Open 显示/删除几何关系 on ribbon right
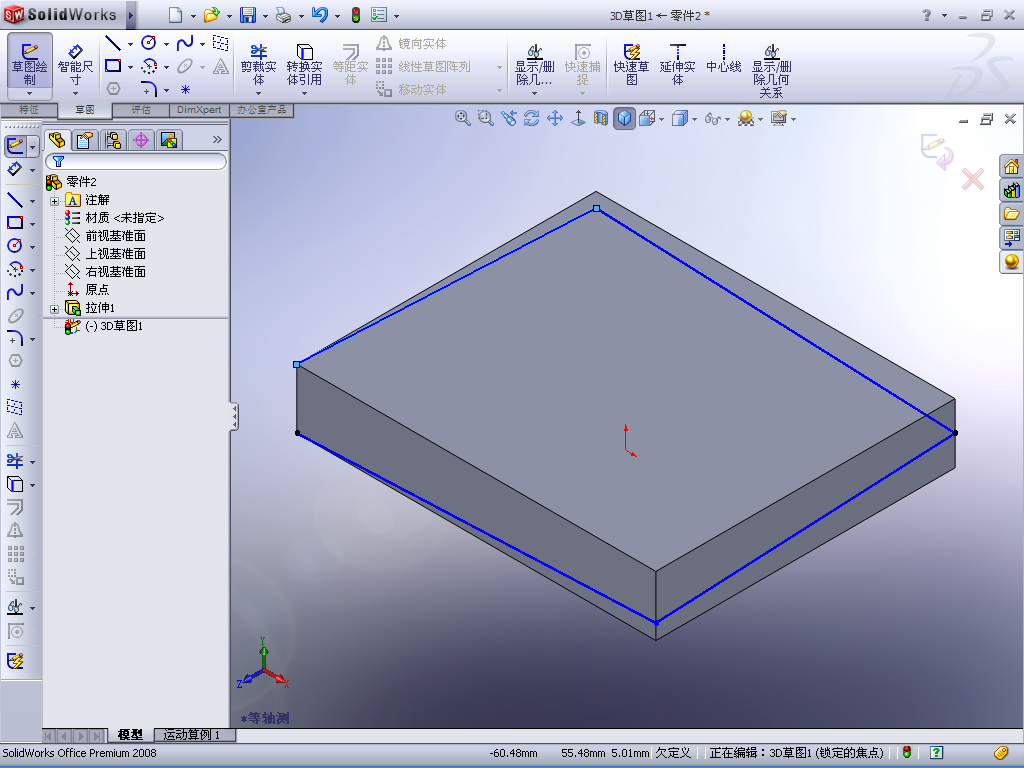This screenshot has width=1024, height=768. pyautogui.click(x=771, y=71)
